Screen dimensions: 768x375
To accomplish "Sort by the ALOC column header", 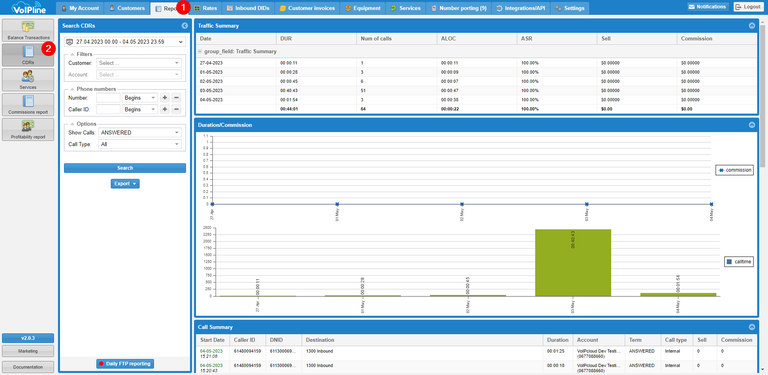I will point(477,39).
